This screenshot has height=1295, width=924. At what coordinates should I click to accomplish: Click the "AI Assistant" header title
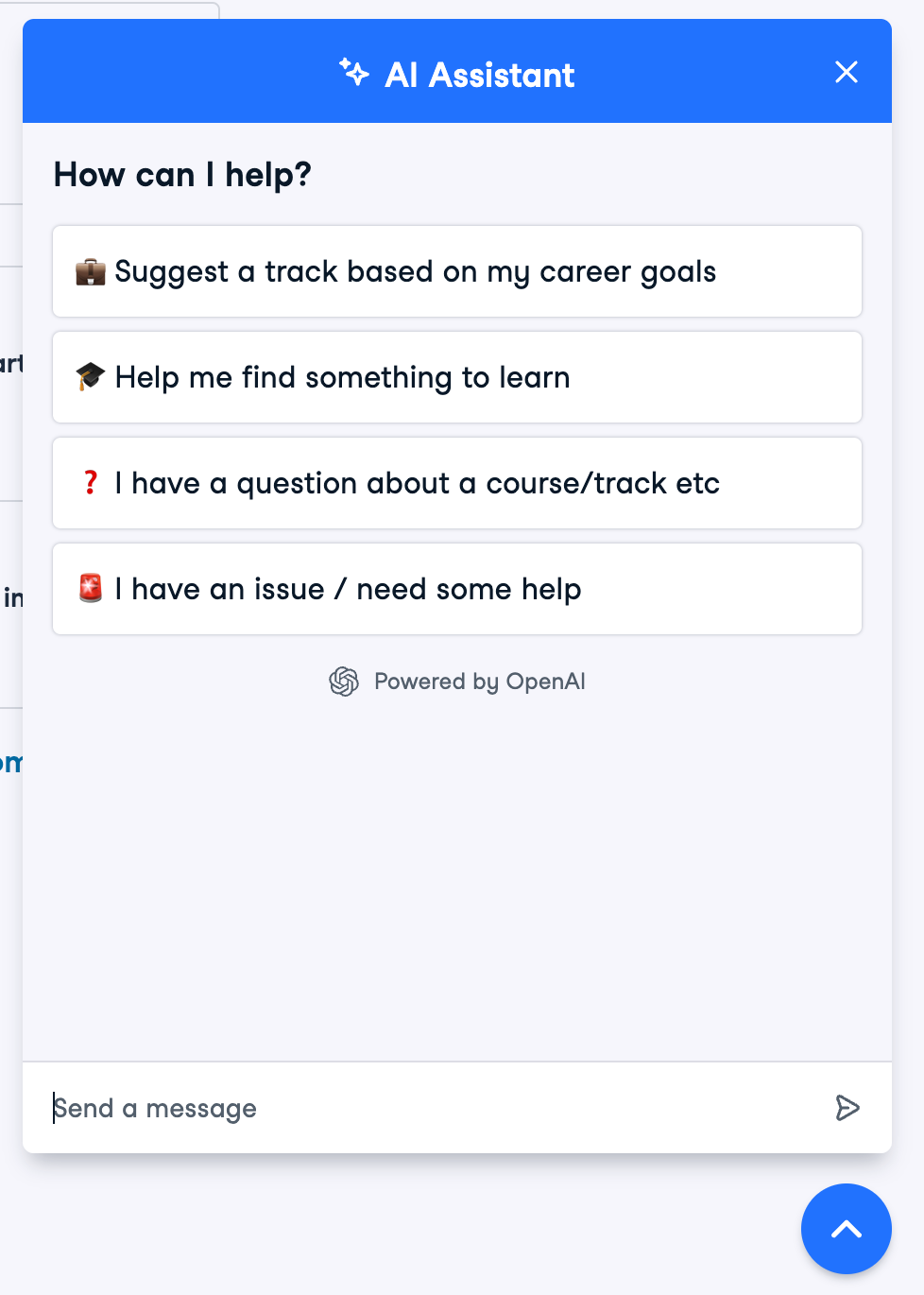click(x=480, y=75)
